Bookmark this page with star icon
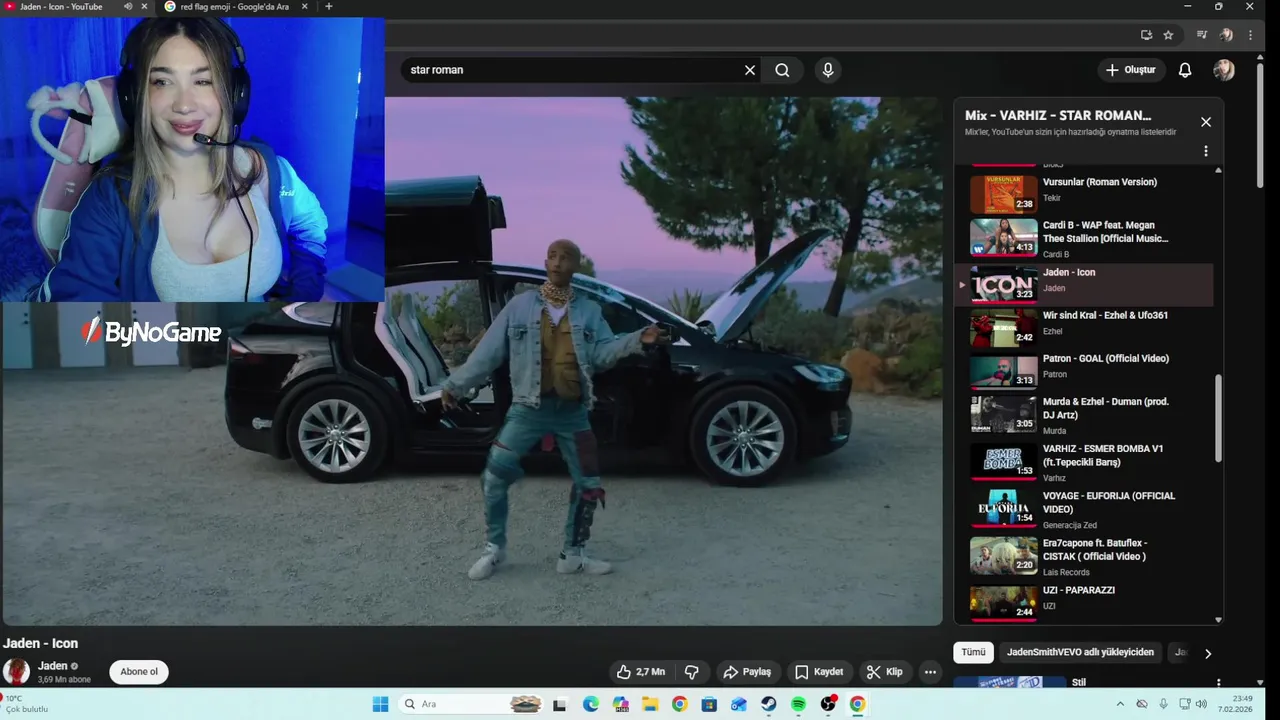The image size is (1280, 720). 1168,35
